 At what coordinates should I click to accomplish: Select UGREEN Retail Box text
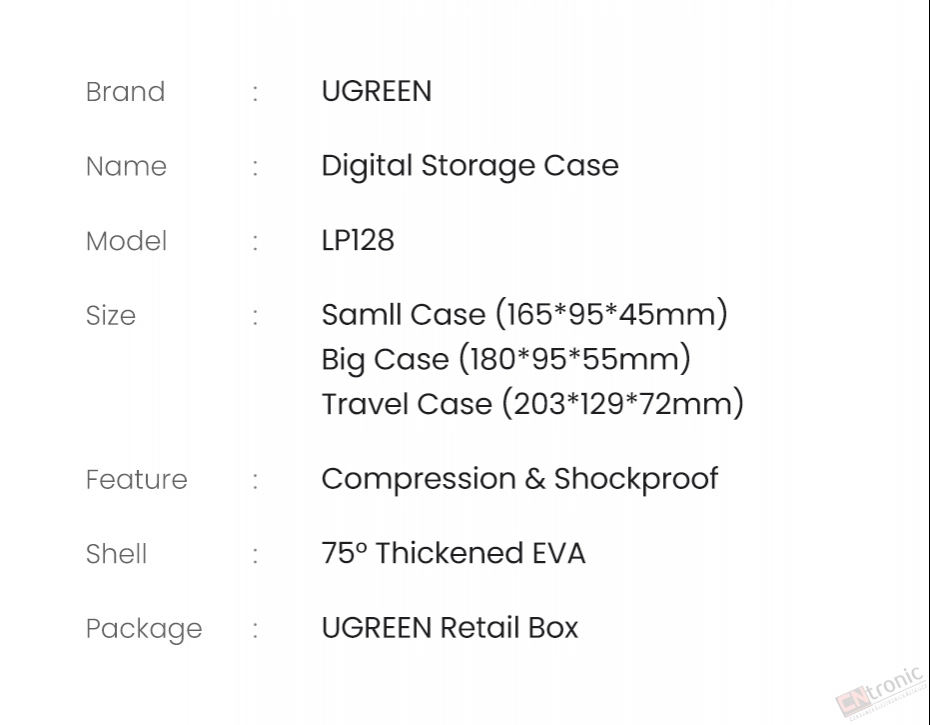click(450, 628)
